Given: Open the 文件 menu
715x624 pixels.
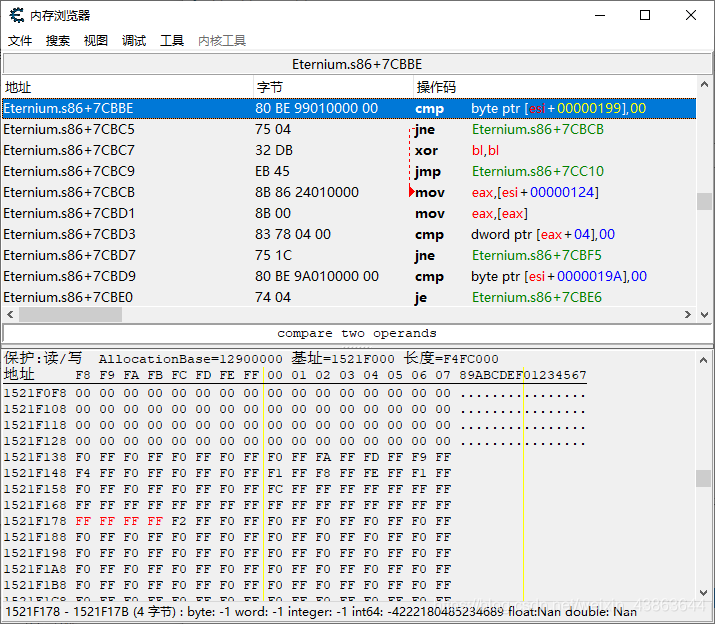Looking at the screenshot, I should tap(20, 41).
